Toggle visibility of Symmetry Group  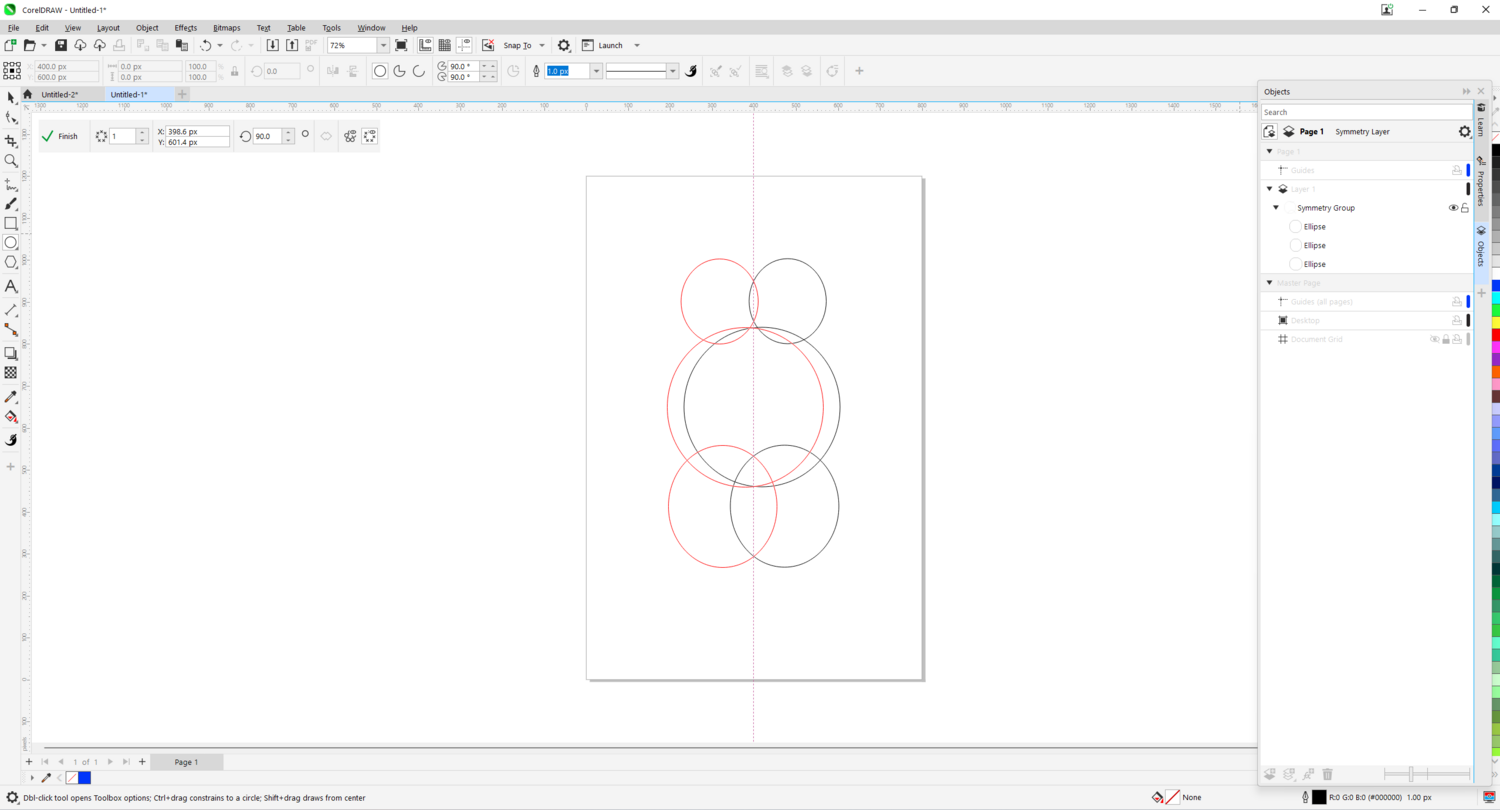tap(1453, 208)
